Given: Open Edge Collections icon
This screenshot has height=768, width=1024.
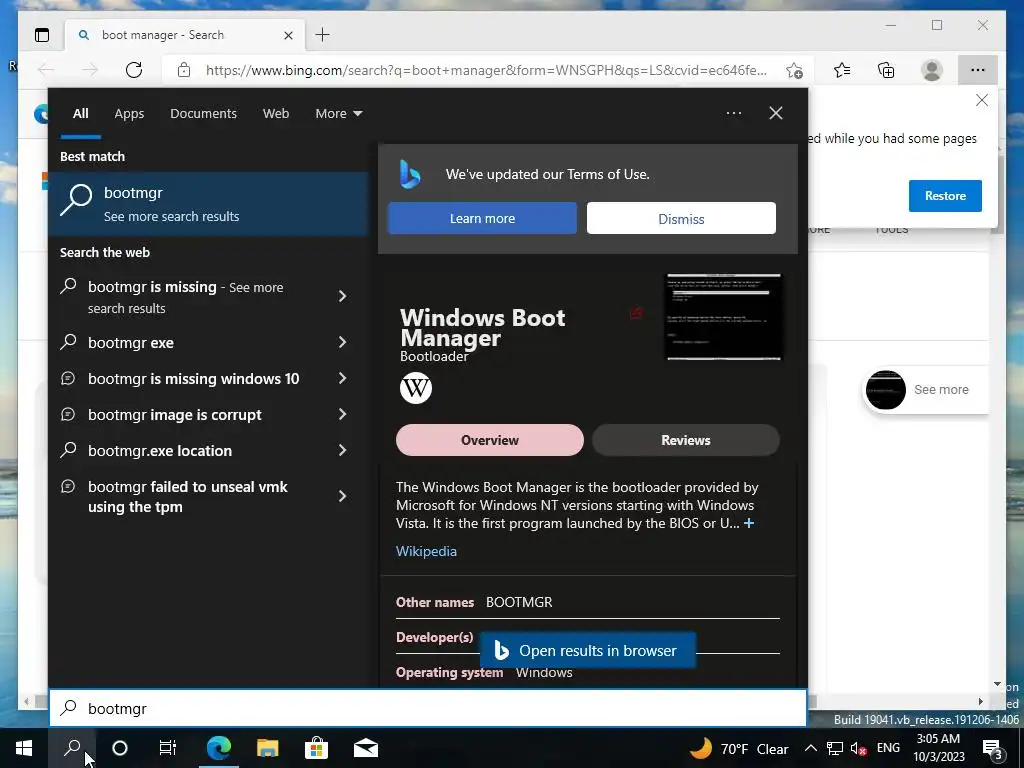Looking at the screenshot, I should coord(886,70).
